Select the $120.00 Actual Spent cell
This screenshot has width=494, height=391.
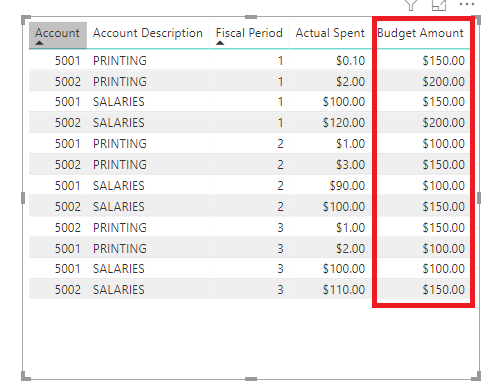tap(344, 123)
